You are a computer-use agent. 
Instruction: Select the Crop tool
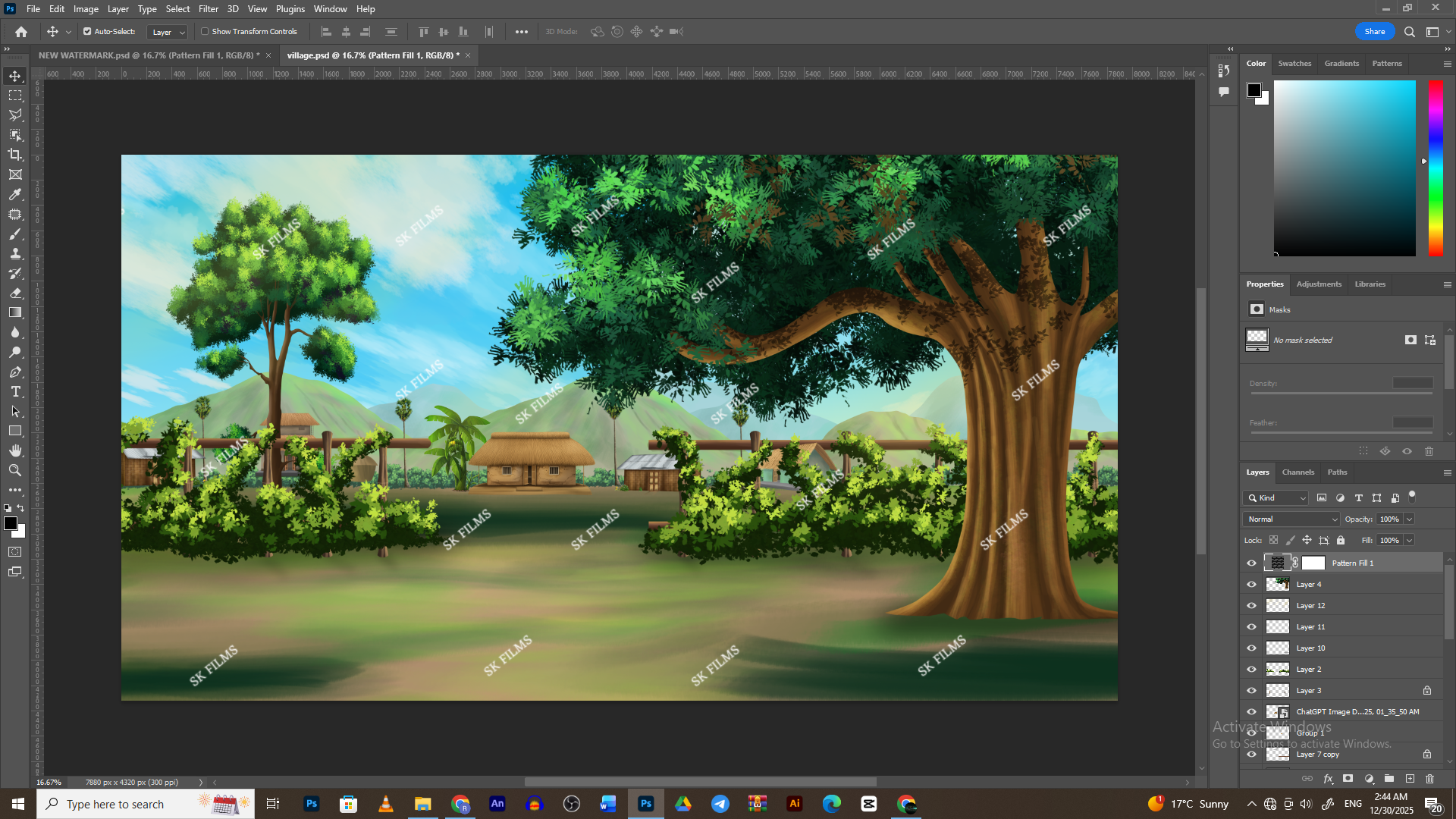coord(15,155)
